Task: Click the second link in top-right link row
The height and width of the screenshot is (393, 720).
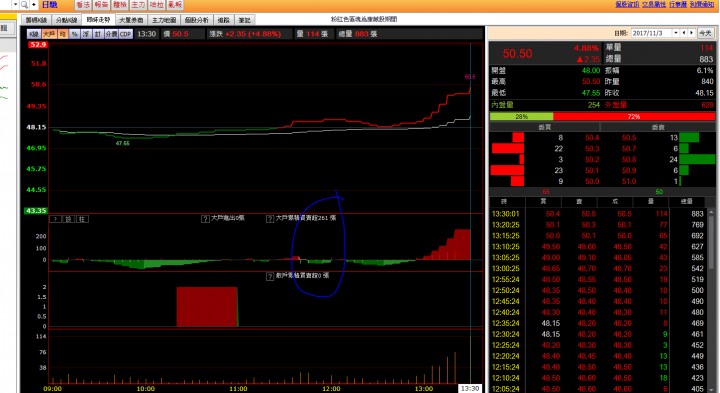Action: [x=654, y=4]
